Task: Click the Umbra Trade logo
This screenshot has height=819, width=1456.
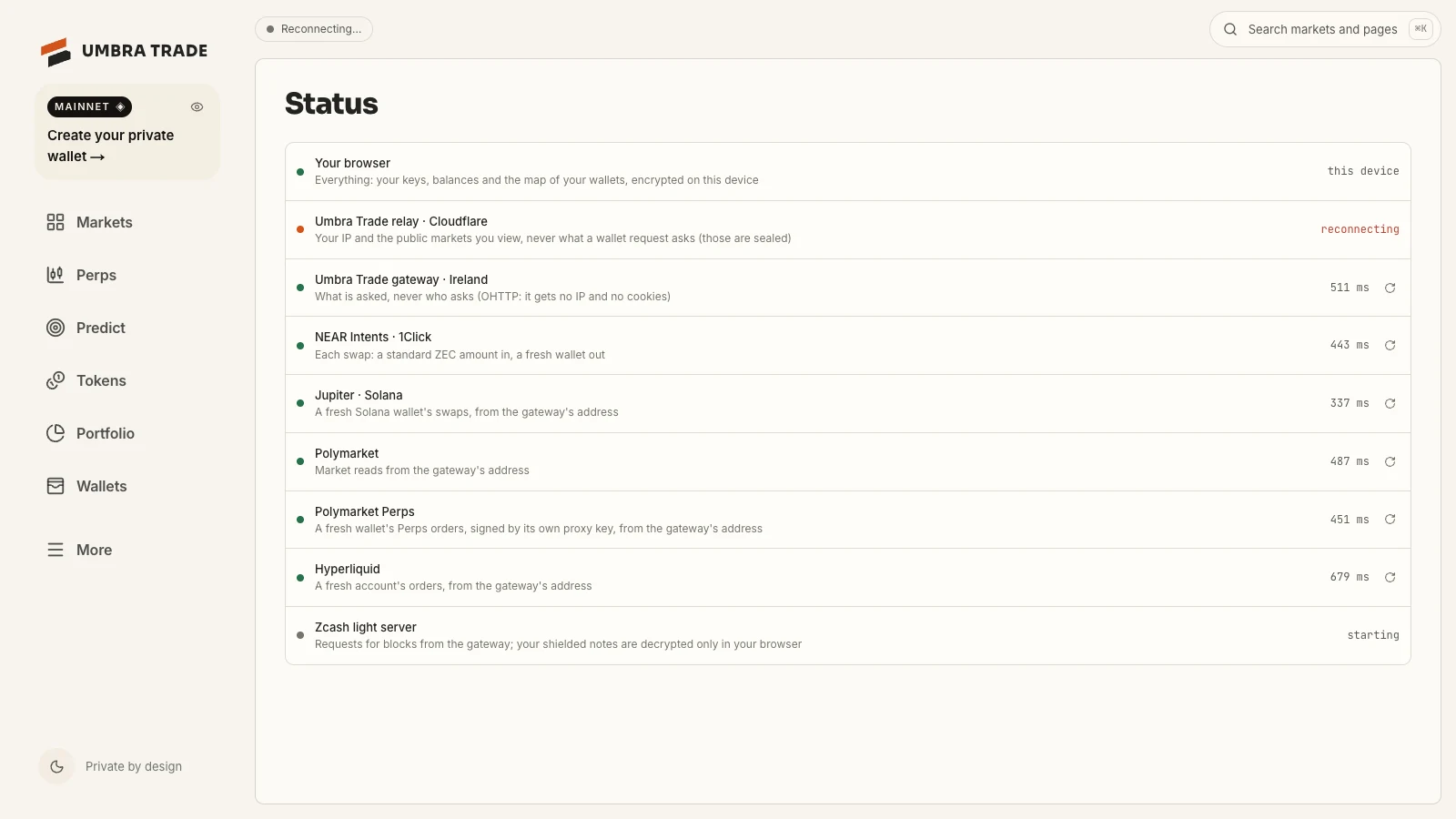Action: click(x=125, y=51)
